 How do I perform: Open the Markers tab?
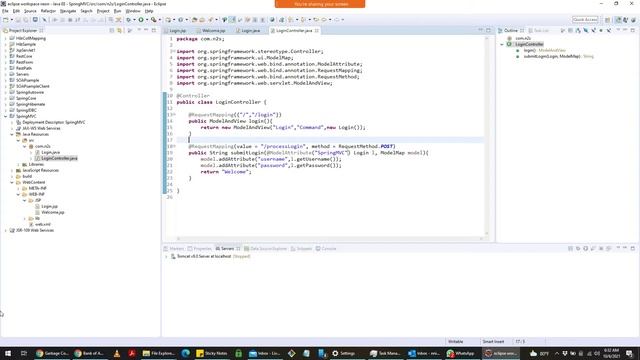[174, 249]
